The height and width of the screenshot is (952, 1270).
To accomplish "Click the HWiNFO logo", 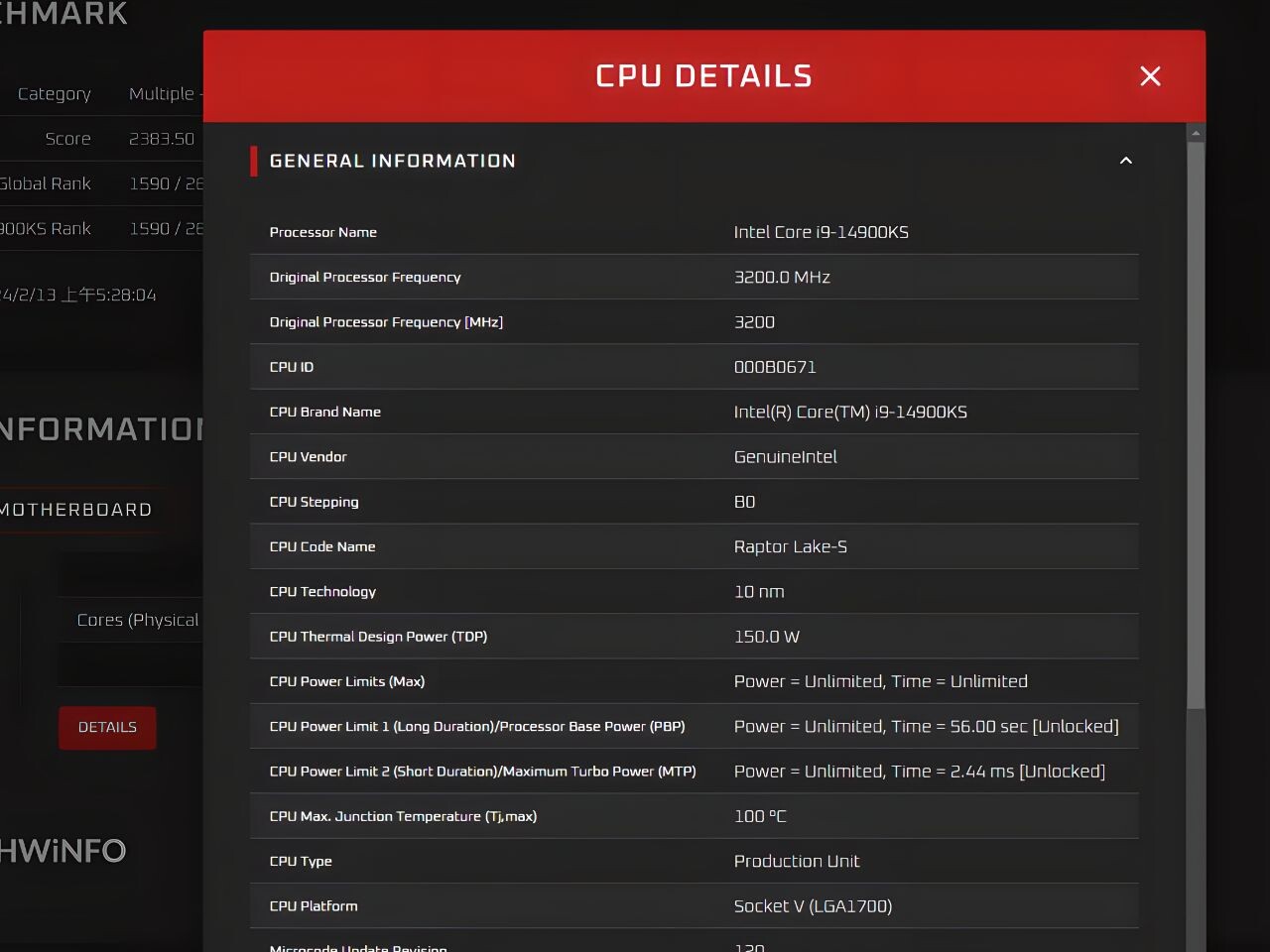I will click(63, 851).
